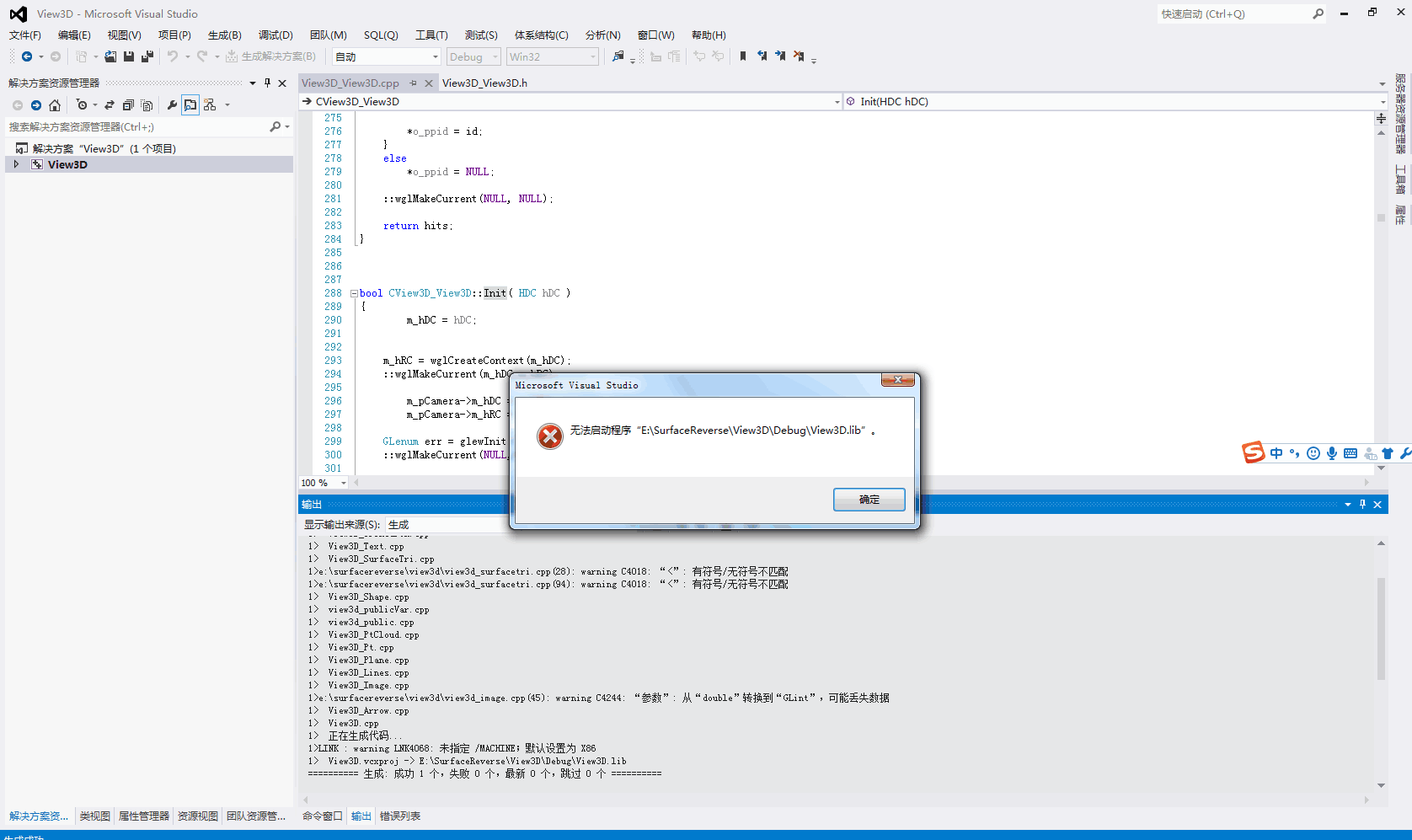Open 文件(F) menu
The width and height of the screenshot is (1412, 840).
(x=25, y=35)
